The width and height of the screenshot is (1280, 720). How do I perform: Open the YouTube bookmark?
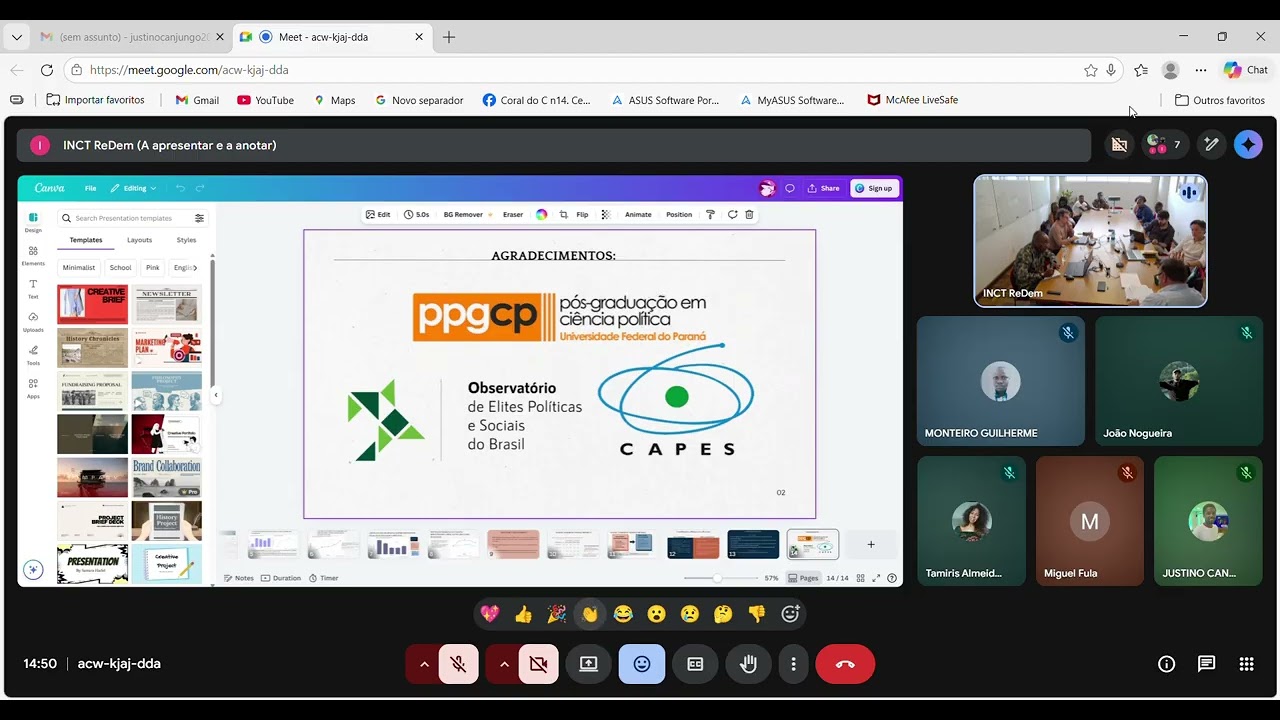266,100
